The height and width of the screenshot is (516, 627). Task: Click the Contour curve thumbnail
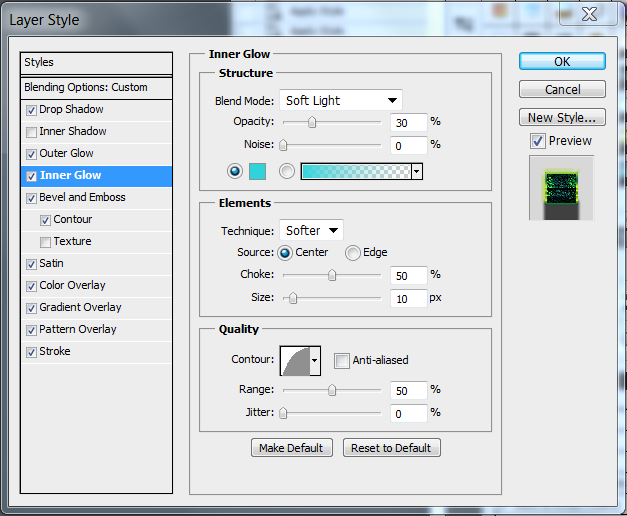pos(295,361)
